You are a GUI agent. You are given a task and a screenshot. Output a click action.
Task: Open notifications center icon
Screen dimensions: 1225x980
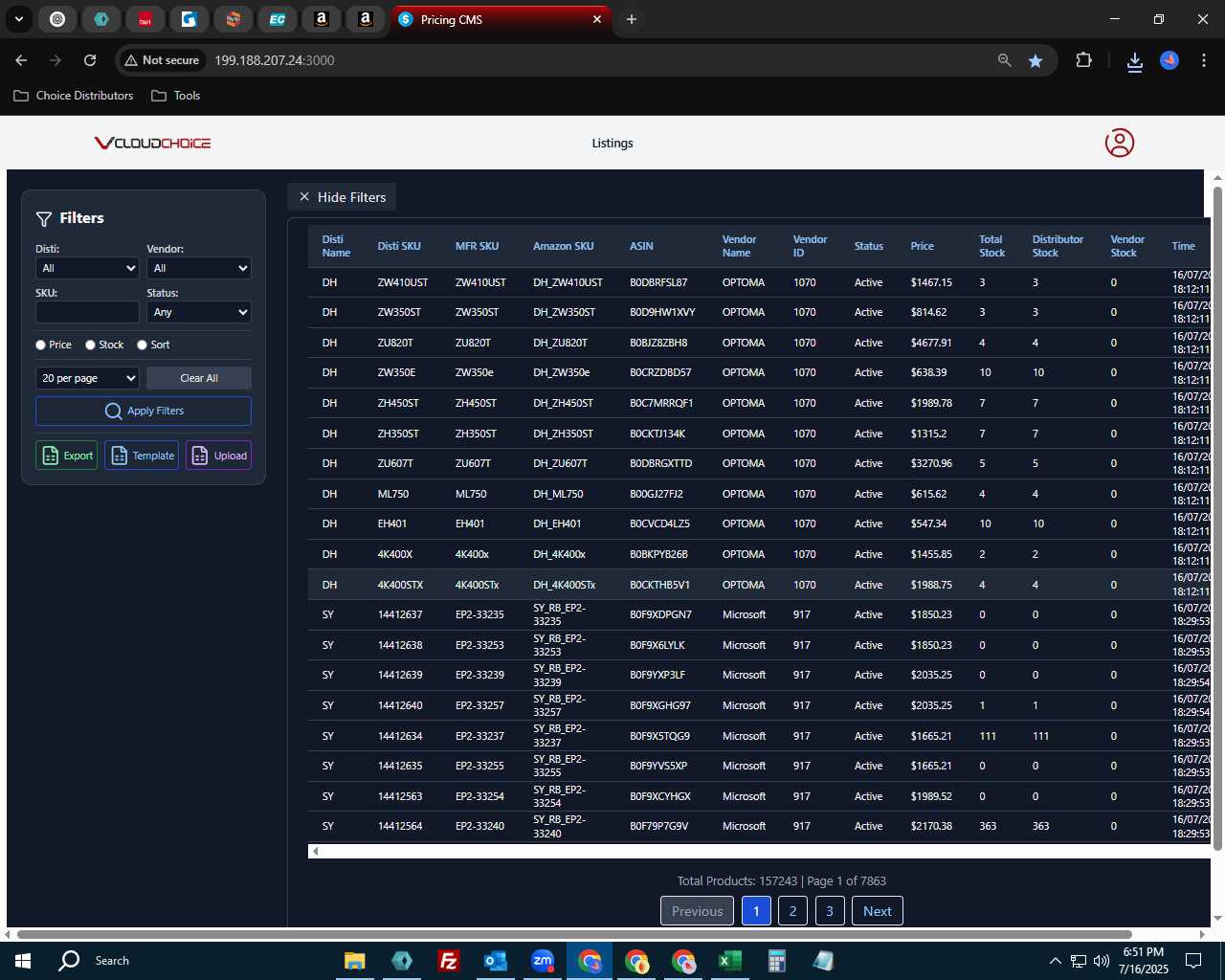point(1193,961)
